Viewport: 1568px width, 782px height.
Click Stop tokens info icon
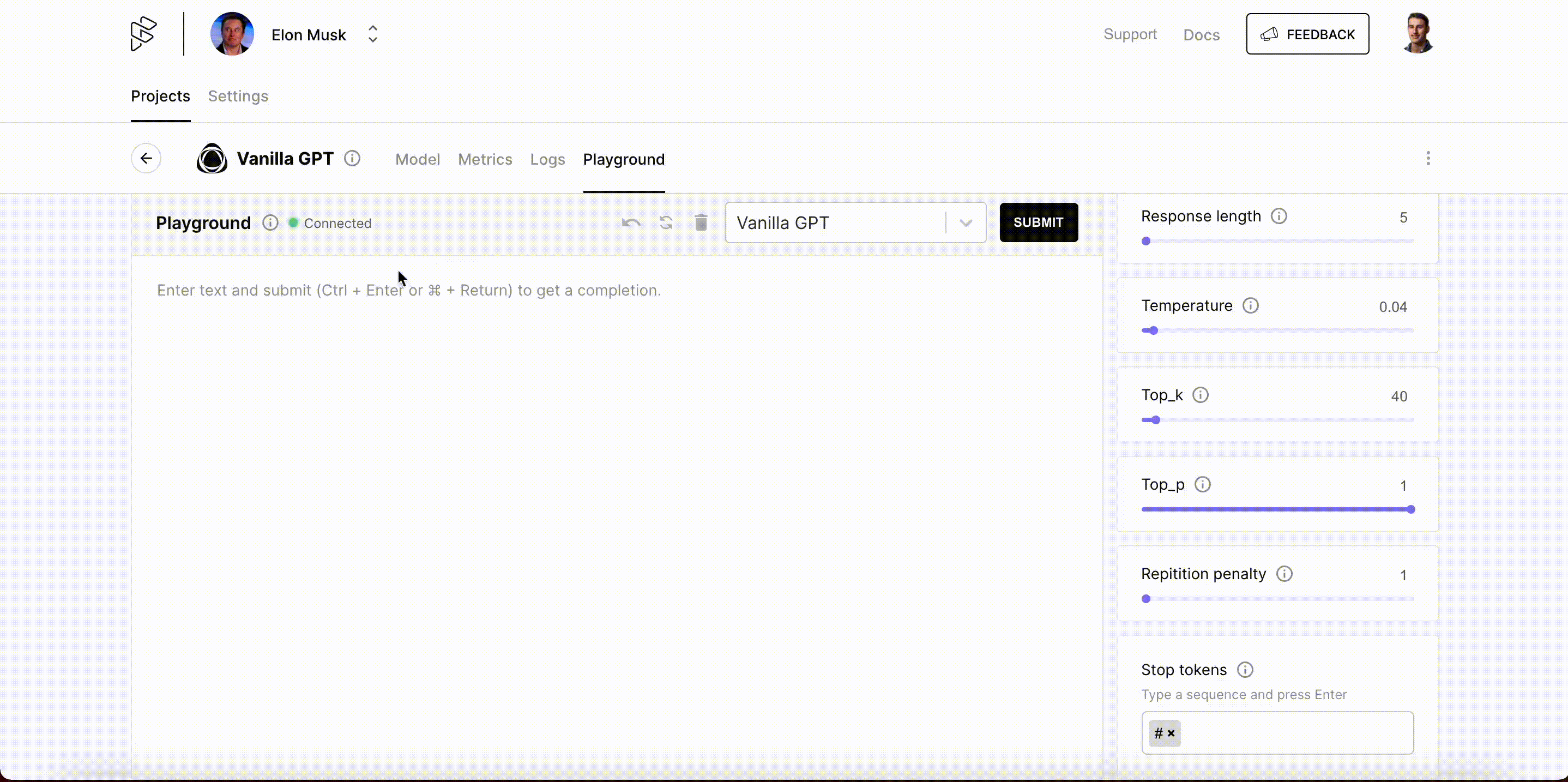(1245, 670)
